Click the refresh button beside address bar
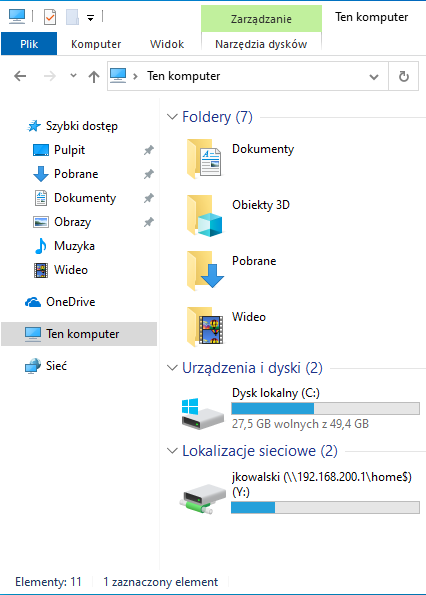This screenshot has height=595, width=426. point(404,76)
